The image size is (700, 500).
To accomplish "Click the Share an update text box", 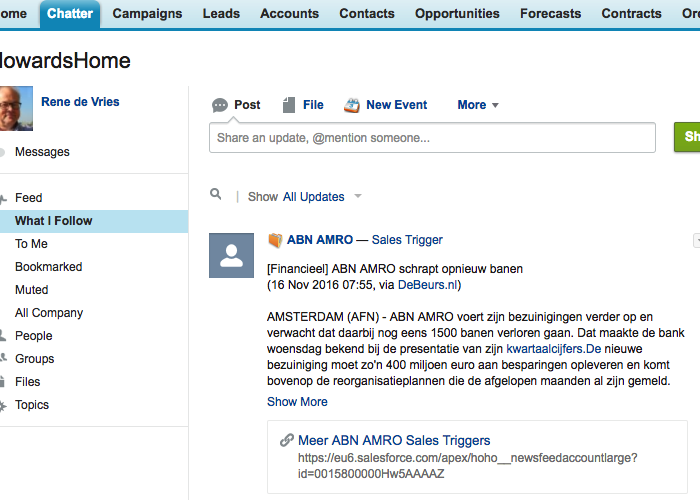I will (x=432, y=138).
